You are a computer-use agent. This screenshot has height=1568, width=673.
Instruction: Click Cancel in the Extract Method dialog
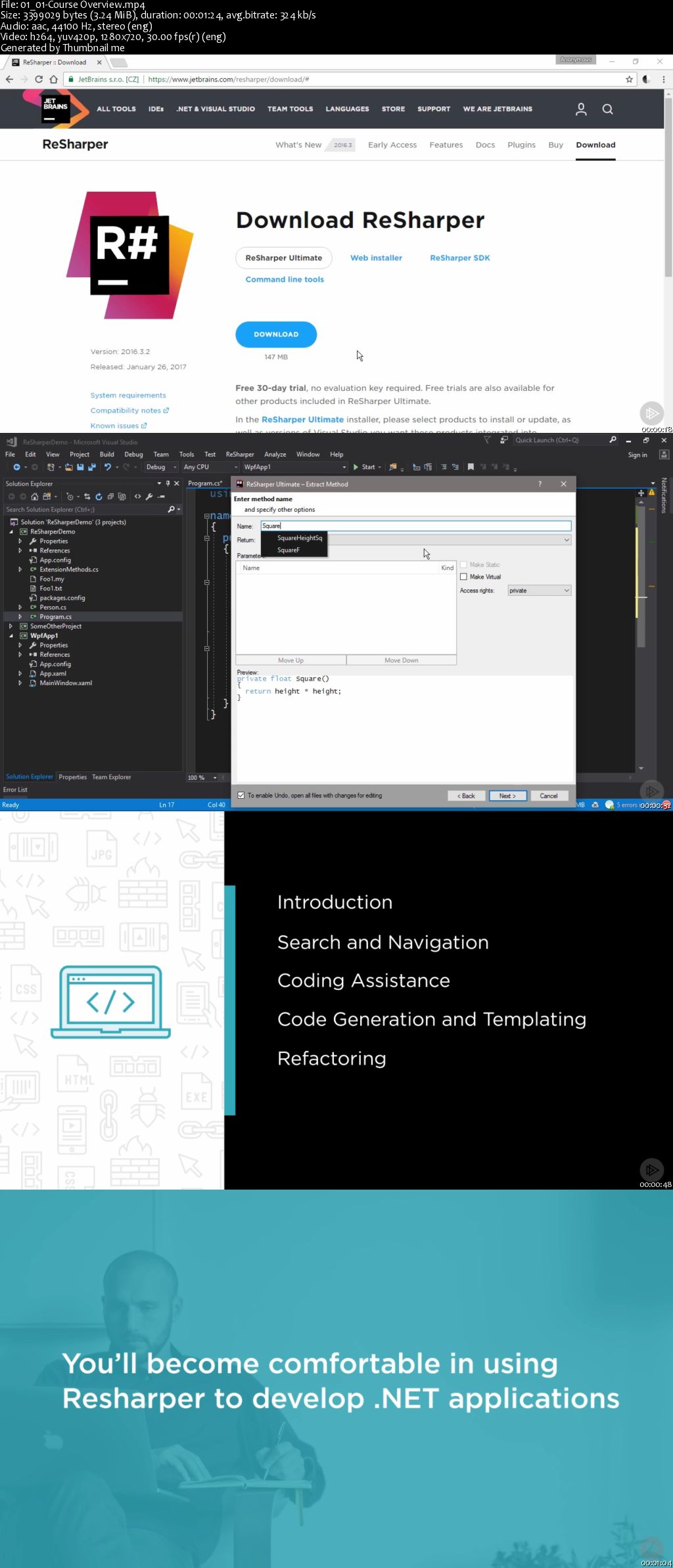[549, 795]
